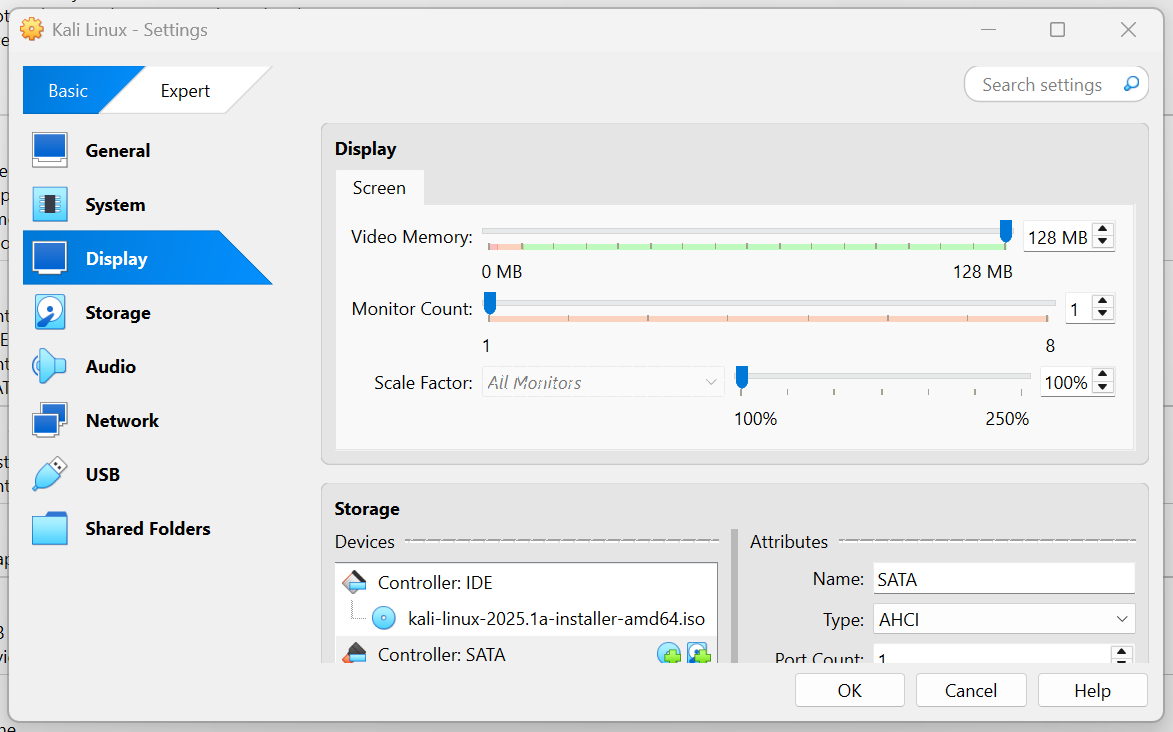Click the Cancel button
Screen dimensions: 1173x732
point(970,690)
